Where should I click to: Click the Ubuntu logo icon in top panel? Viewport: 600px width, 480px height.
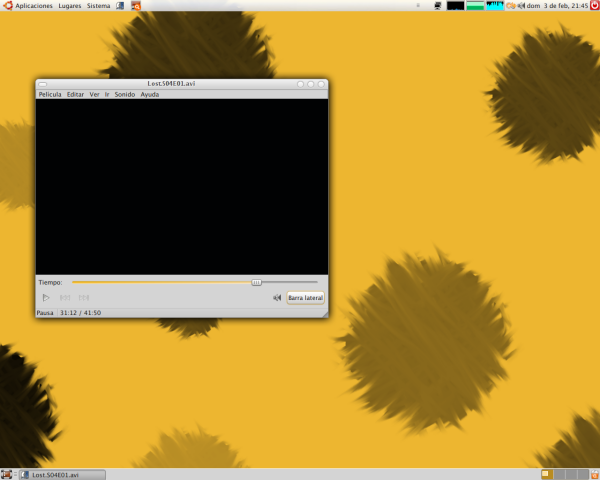click(8, 5)
